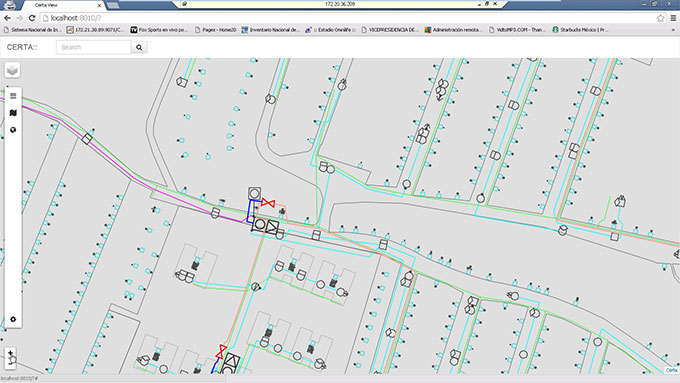Open the Starbucks México bookmark
The width and height of the screenshot is (680, 383).
(580, 30)
